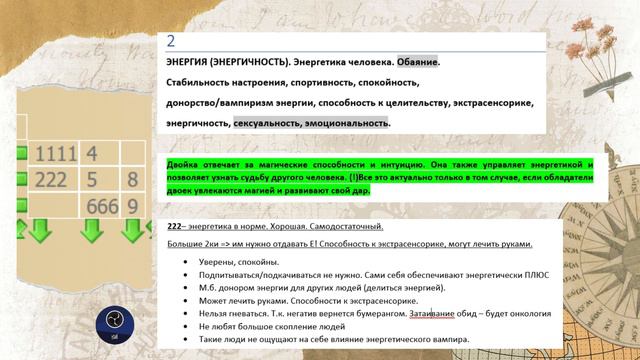Click the green-highlighted paragraph starting "Двойка отвечает"
640x360 pixels.
(x=380, y=178)
